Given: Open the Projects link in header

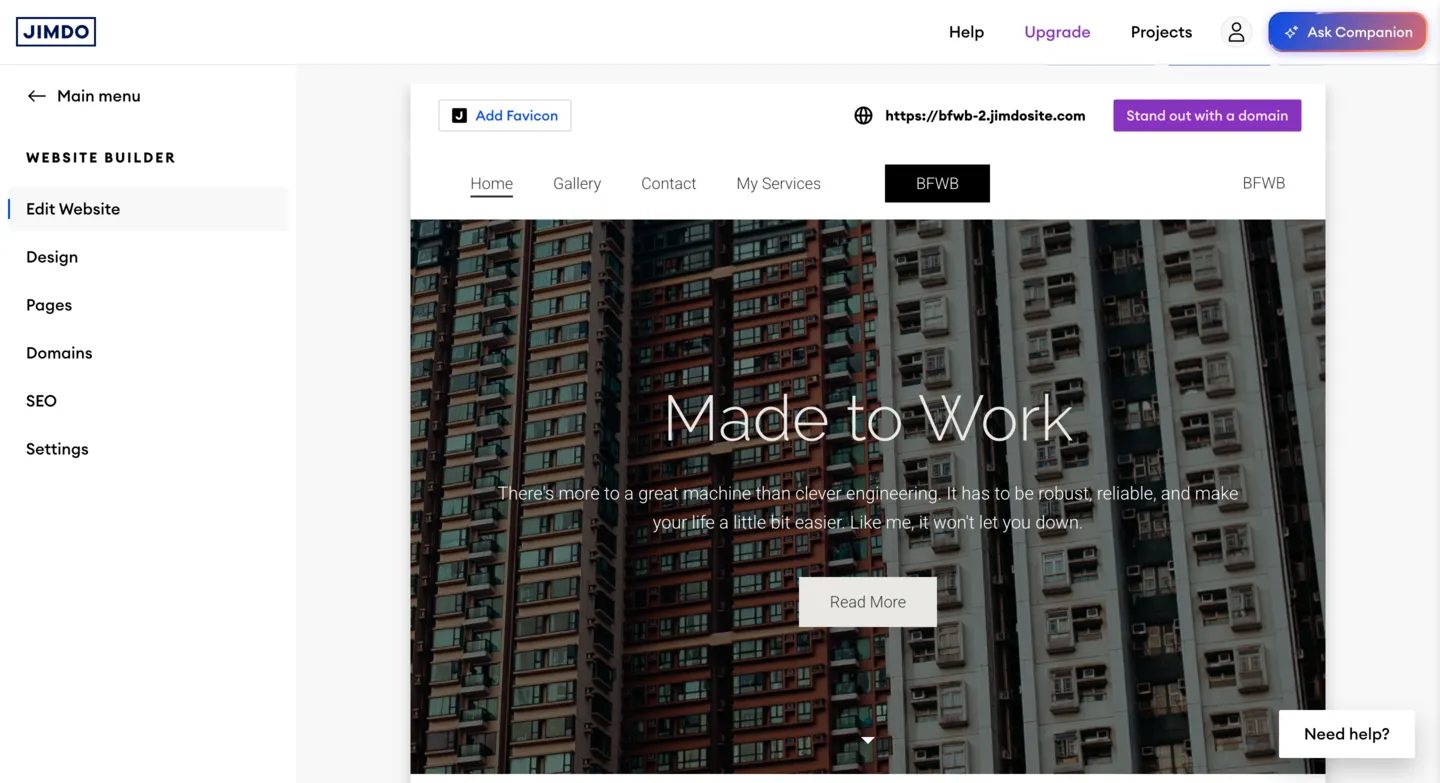Looking at the screenshot, I should [1161, 32].
